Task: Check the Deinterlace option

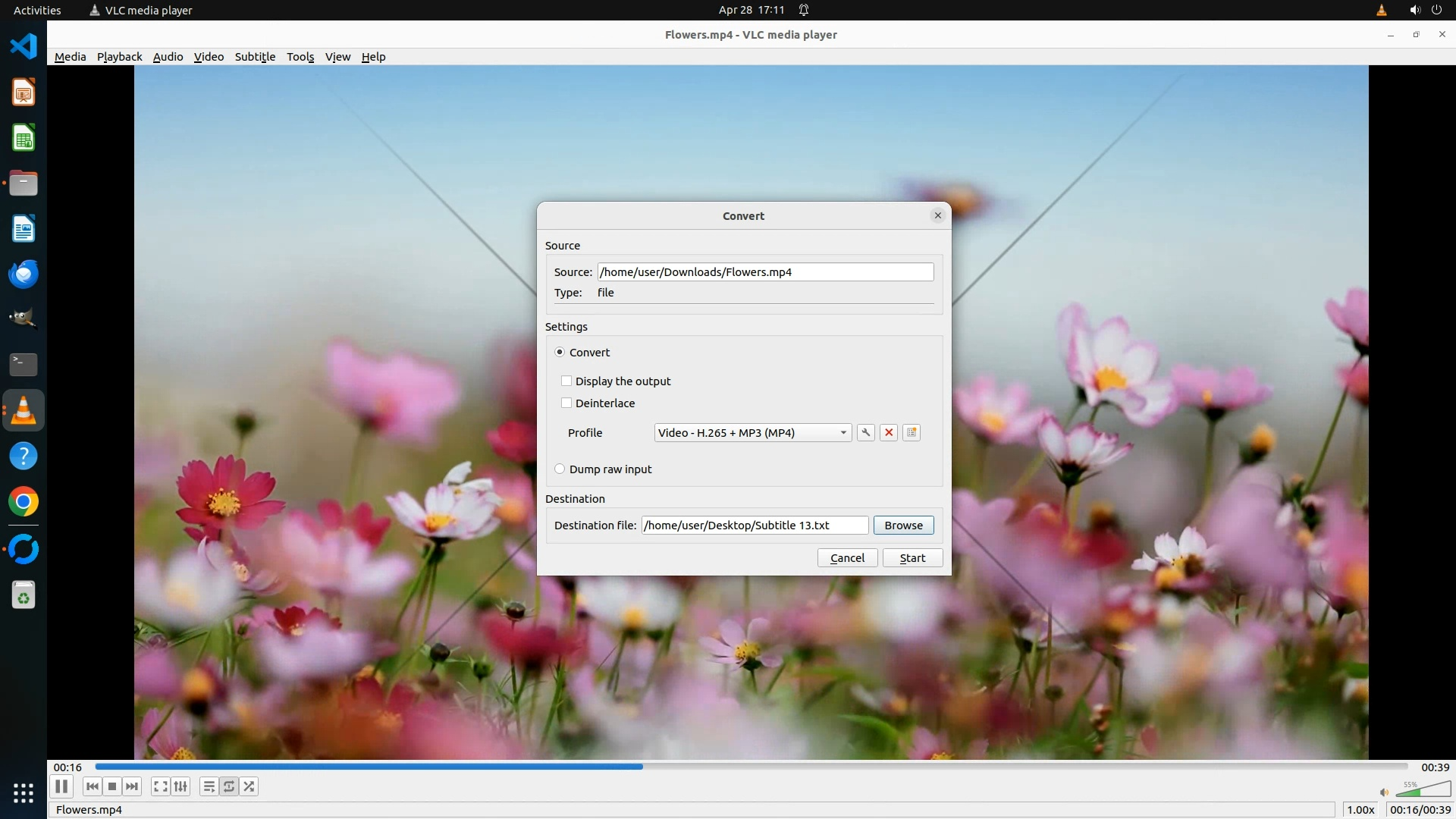Action: (566, 403)
